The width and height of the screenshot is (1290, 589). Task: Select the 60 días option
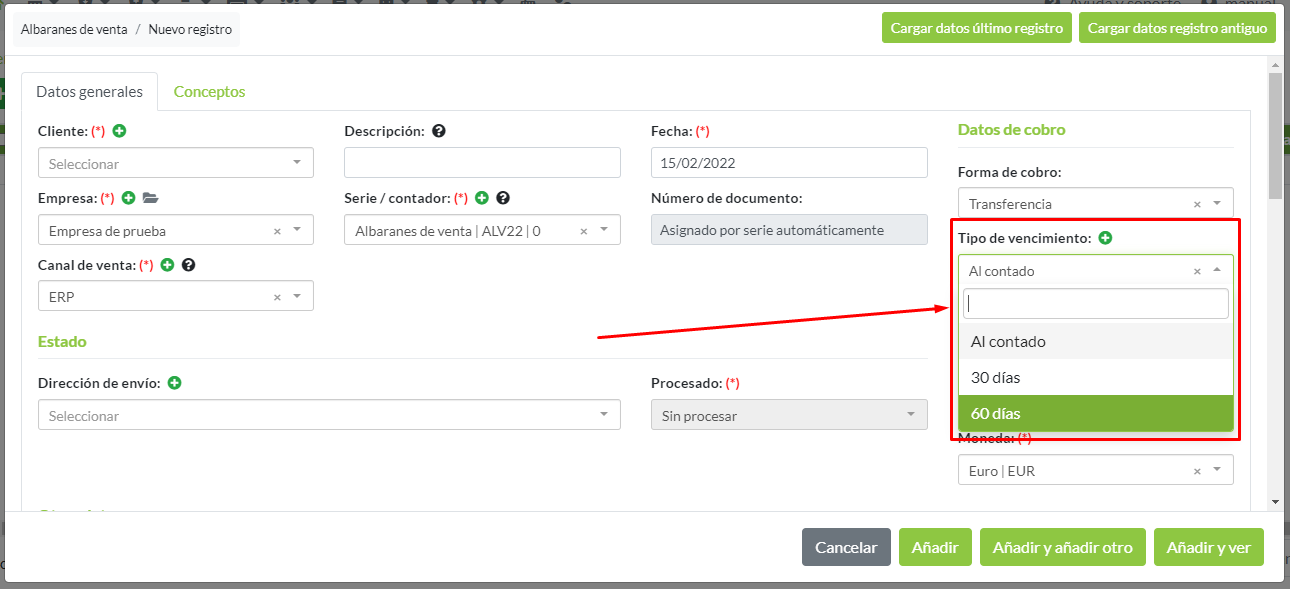point(1095,413)
